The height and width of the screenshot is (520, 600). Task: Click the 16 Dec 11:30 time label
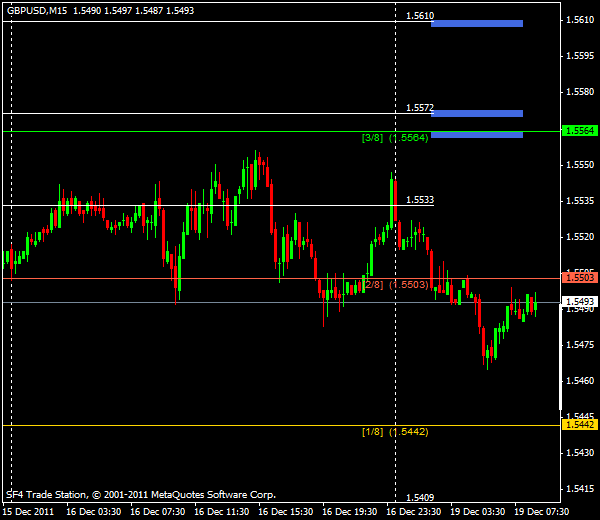click(223, 510)
